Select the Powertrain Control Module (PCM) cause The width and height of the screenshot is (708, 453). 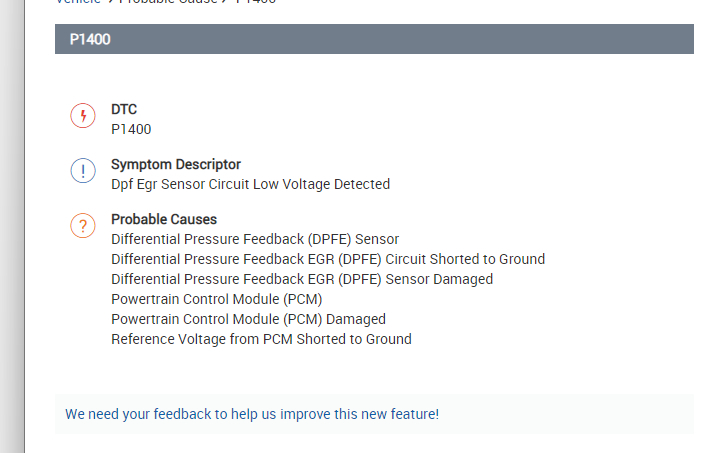coord(217,299)
